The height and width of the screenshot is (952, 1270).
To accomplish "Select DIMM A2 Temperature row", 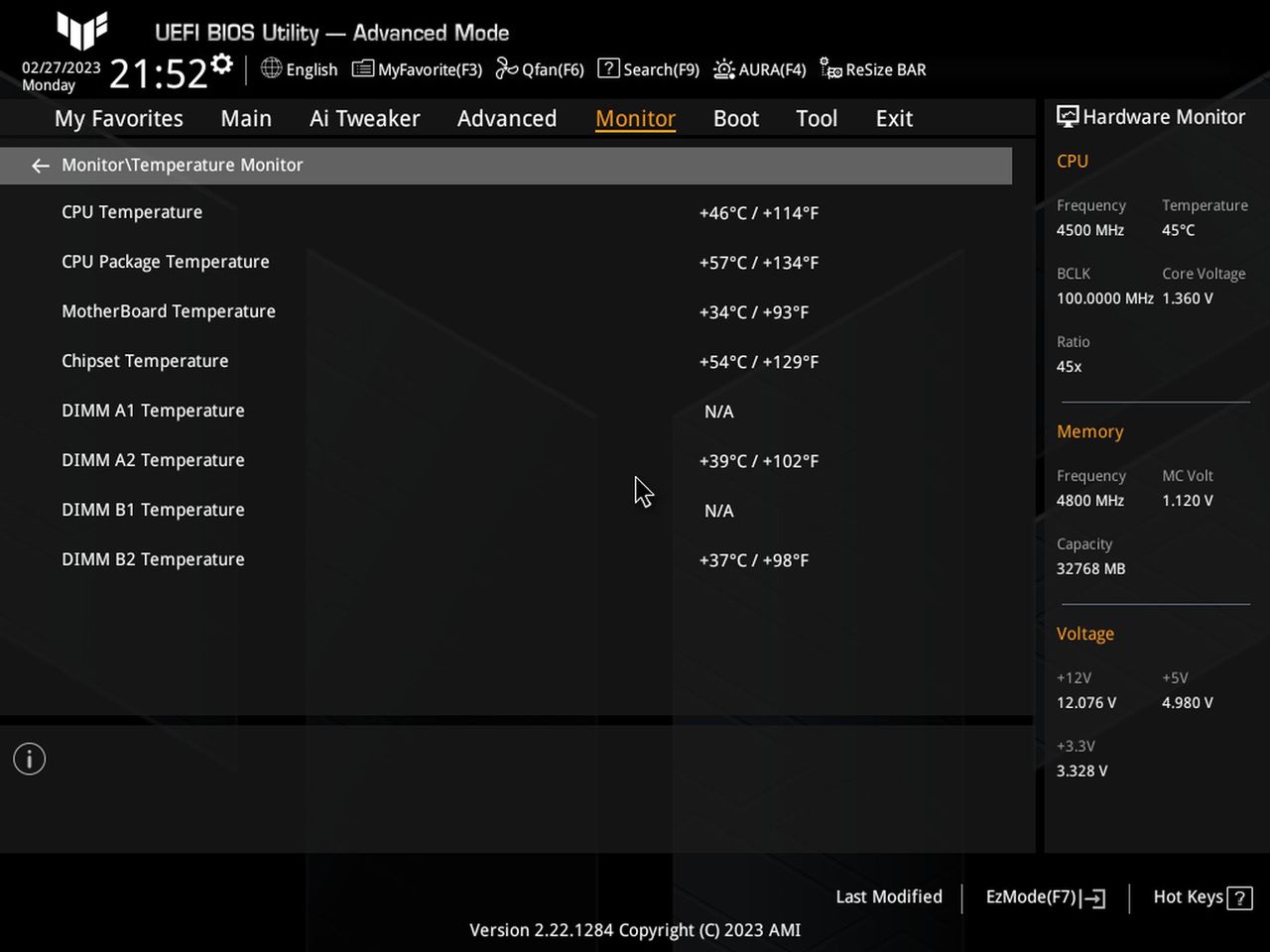I will 506,460.
